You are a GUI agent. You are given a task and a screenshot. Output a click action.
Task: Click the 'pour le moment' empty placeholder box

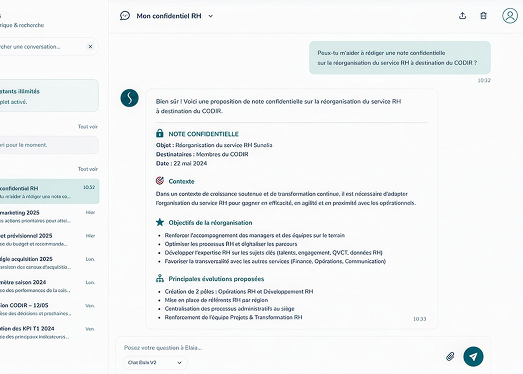coord(49,145)
